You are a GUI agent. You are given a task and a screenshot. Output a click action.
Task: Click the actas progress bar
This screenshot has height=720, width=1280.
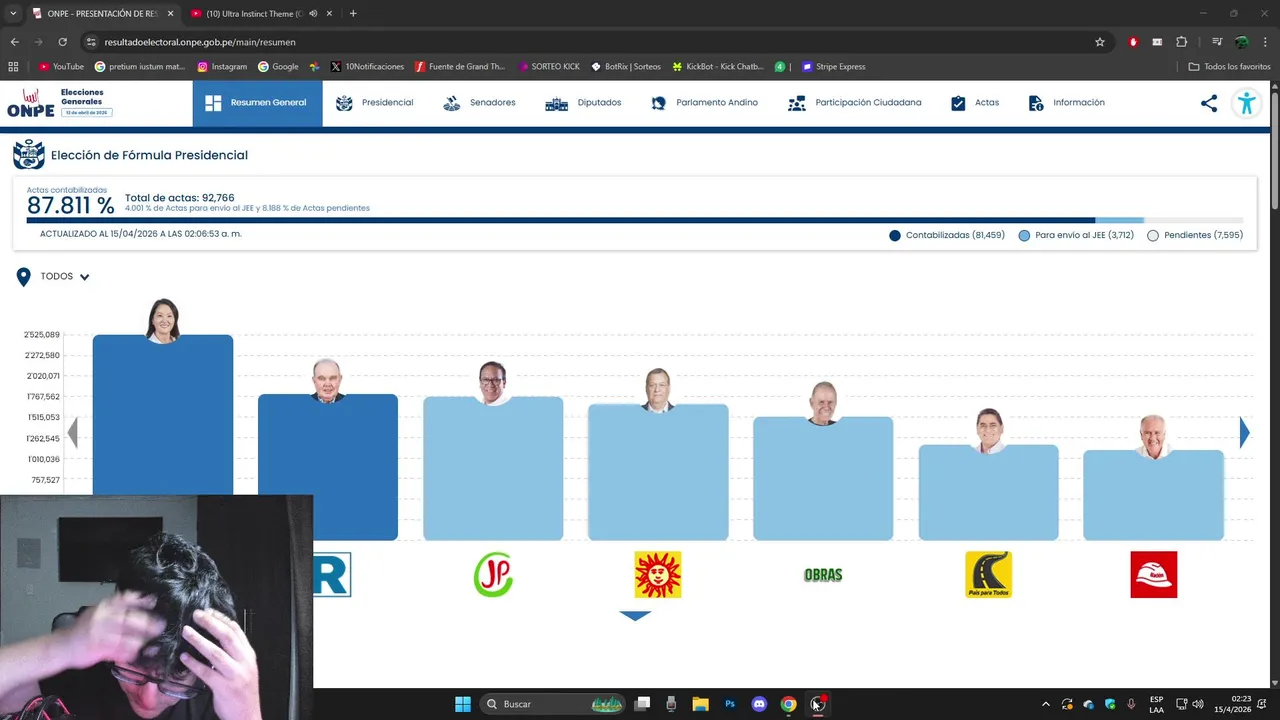click(635, 220)
